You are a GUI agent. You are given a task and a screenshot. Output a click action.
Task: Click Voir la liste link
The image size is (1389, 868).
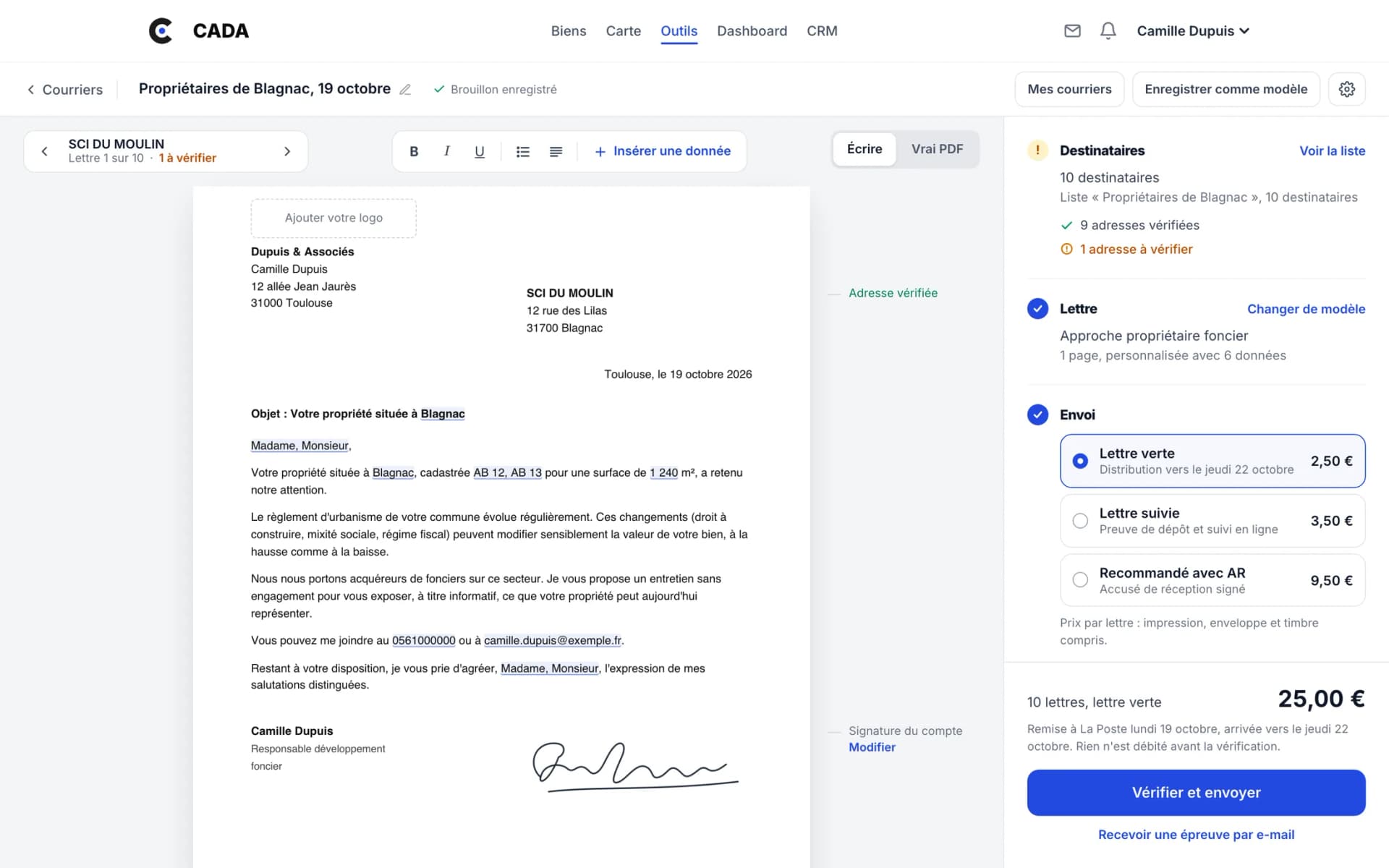point(1332,151)
